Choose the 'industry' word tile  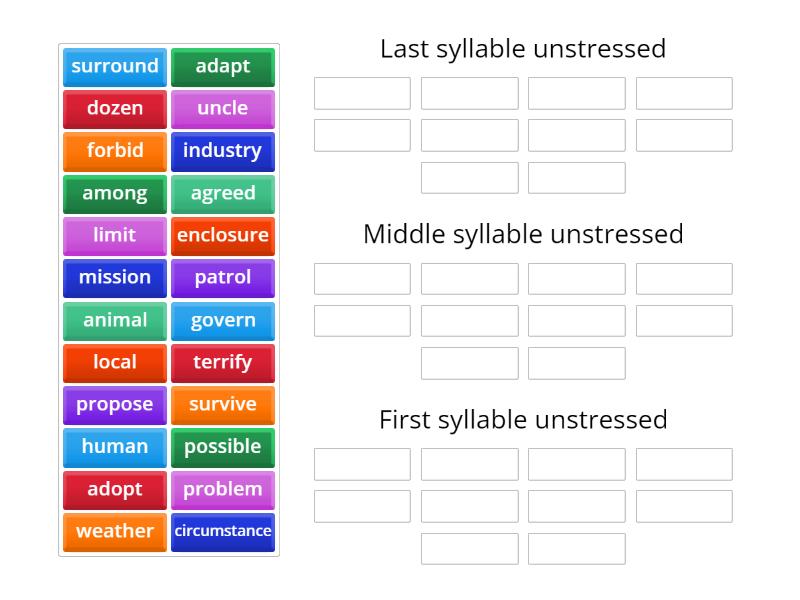(x=222, y=151)
